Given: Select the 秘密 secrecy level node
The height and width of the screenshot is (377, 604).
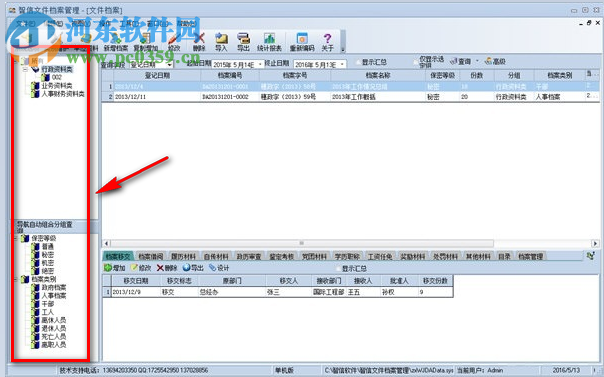Looking at the screenshot, I should tap(48, 255).
